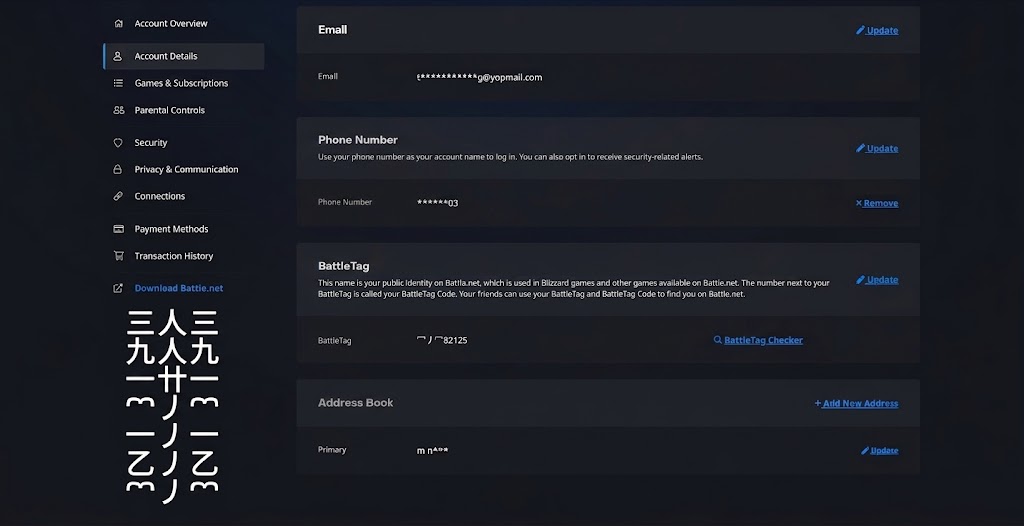Click the pencil icon beside Email Update

click(860, 30)
